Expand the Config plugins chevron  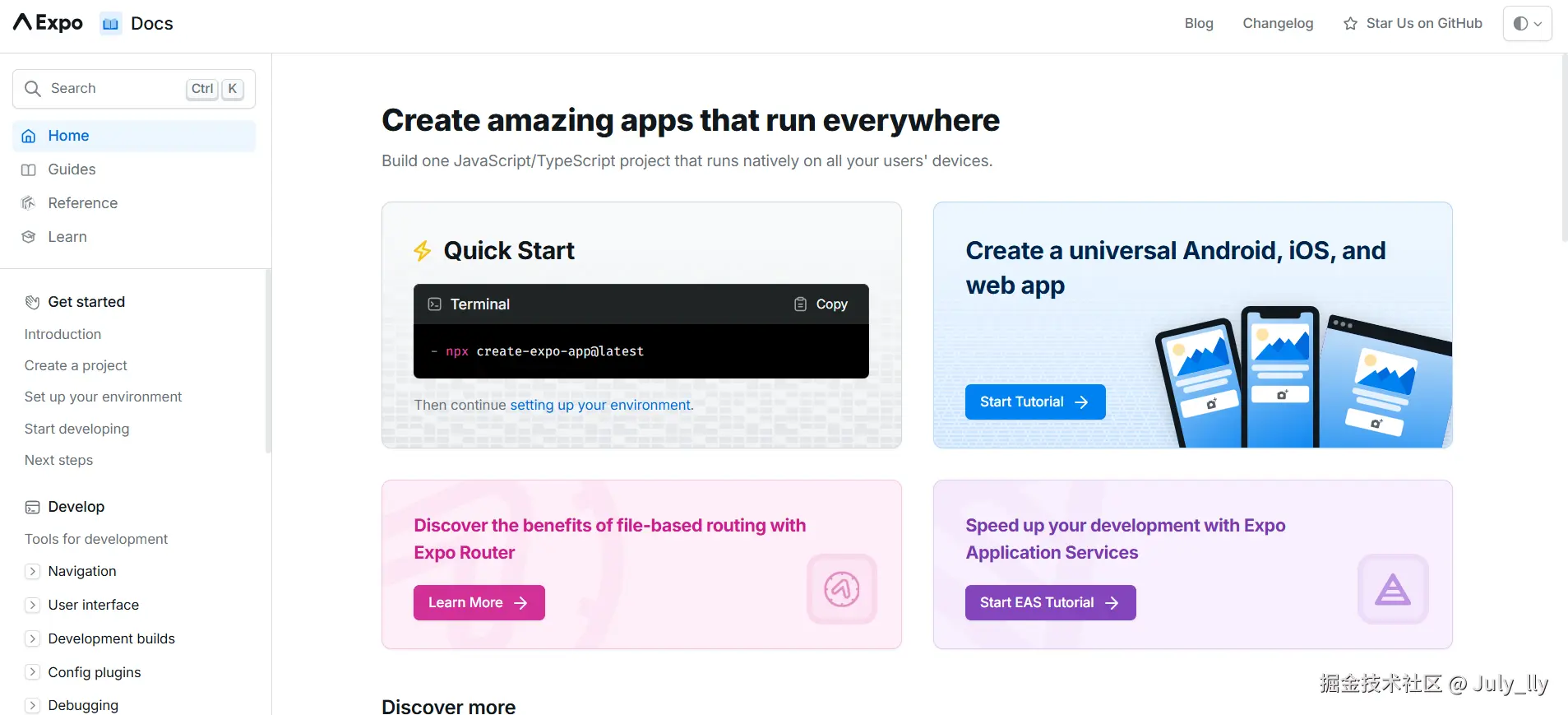coord(32,672)
